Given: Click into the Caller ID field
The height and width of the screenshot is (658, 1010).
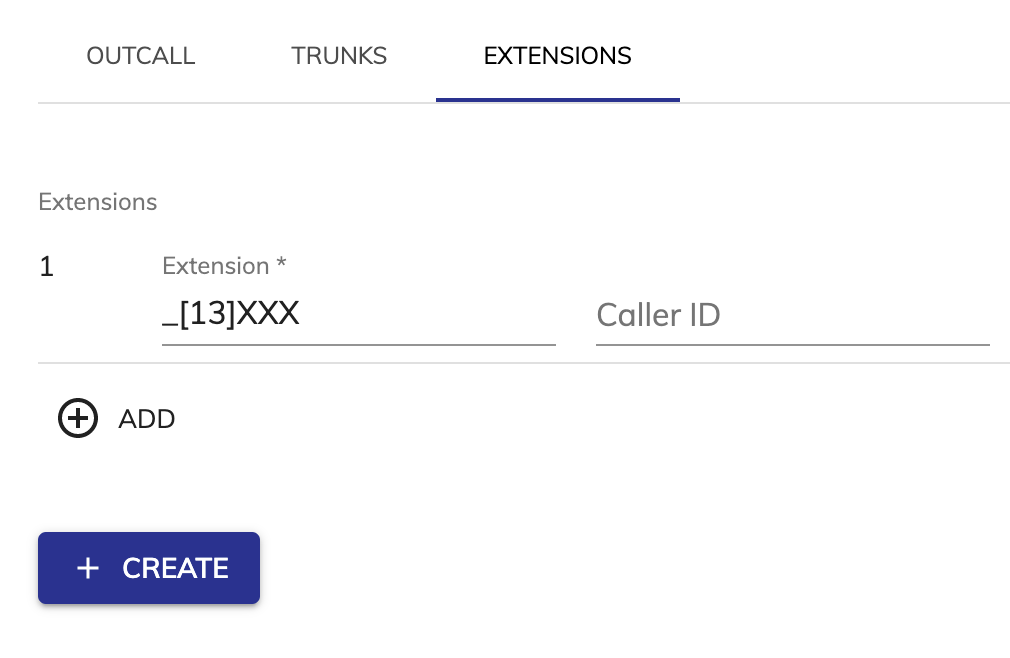Looking at the screenshot, I should (x=793, y=315).
